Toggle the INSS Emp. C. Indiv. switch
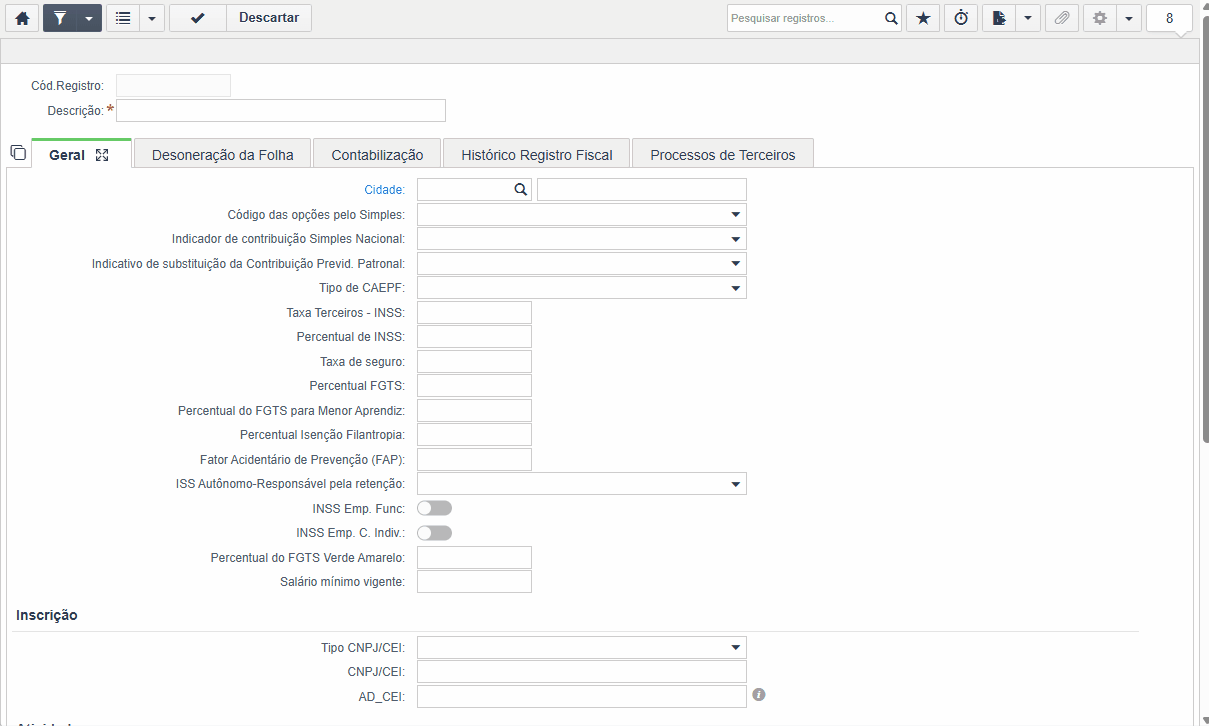 point(434,533)
